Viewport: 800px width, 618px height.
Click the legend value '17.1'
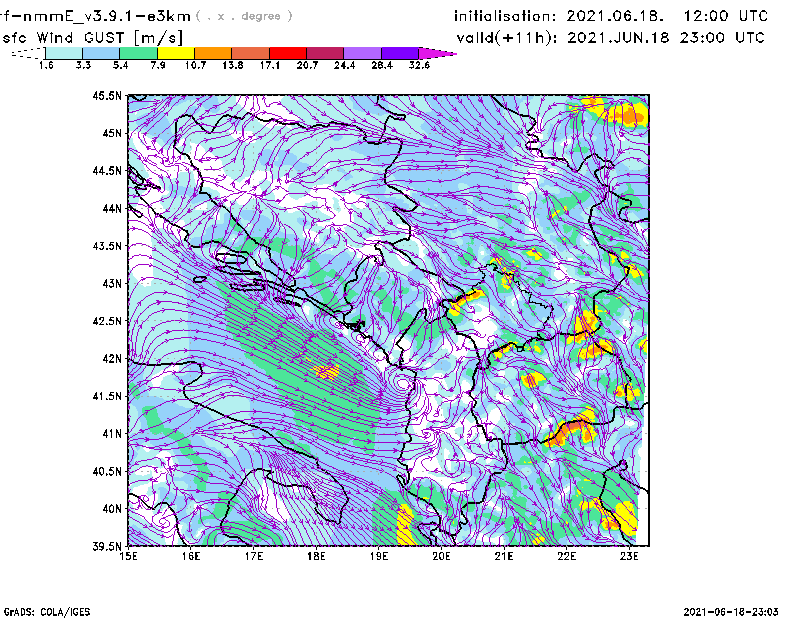(270, 65)
